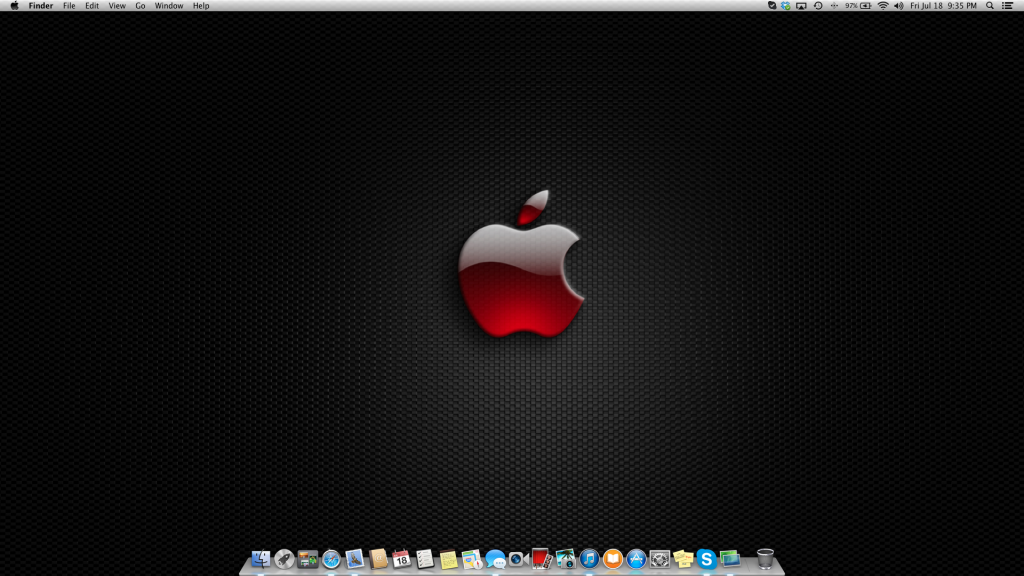The height and width of the screenshot is (576, 1024).
Task: Open the App Store in the Dock
Action: (x=636, y=559)
